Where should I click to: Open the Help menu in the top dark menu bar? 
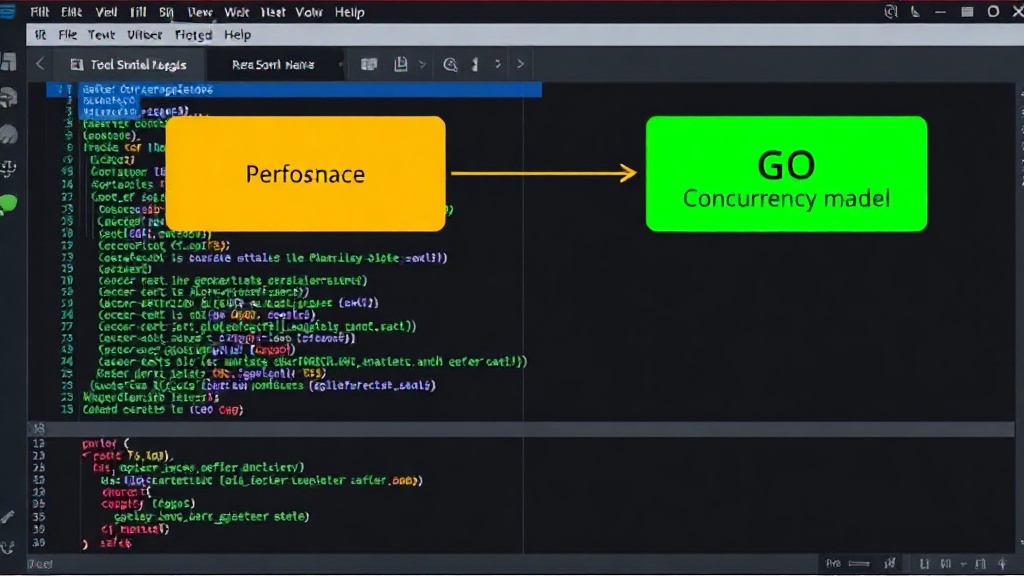click(349, 12)
